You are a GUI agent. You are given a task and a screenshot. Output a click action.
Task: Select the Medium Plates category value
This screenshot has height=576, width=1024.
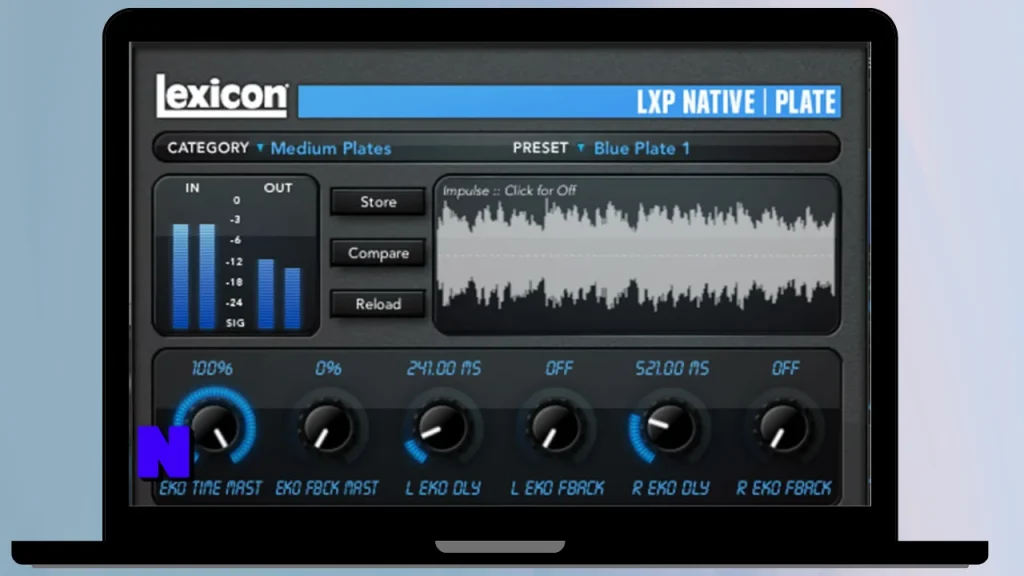(330, 148)
